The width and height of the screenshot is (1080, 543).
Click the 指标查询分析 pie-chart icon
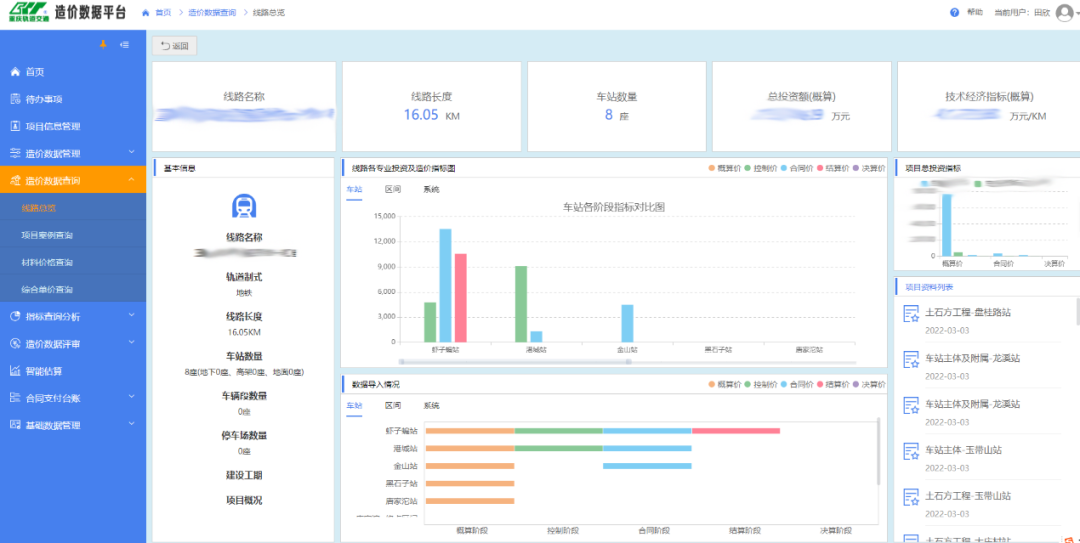[x=15, y=316]
